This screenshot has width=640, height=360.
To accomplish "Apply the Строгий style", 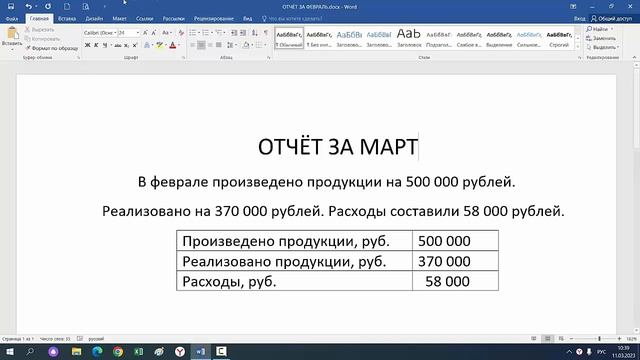I will pyautogui.click(x=559, y=38).
